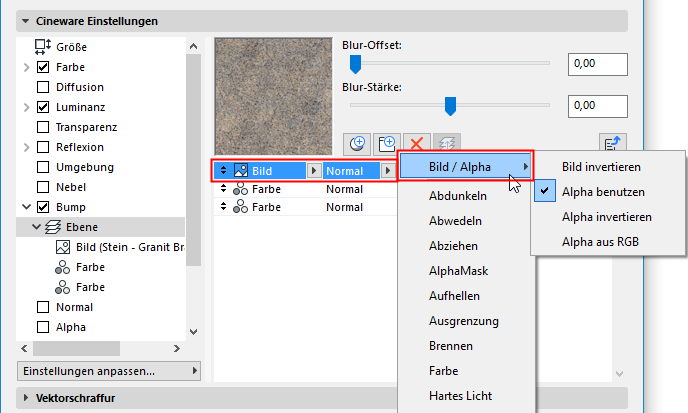Enable the Umgebung checkbox
The image size is (688, 413).
click(43, 167)
